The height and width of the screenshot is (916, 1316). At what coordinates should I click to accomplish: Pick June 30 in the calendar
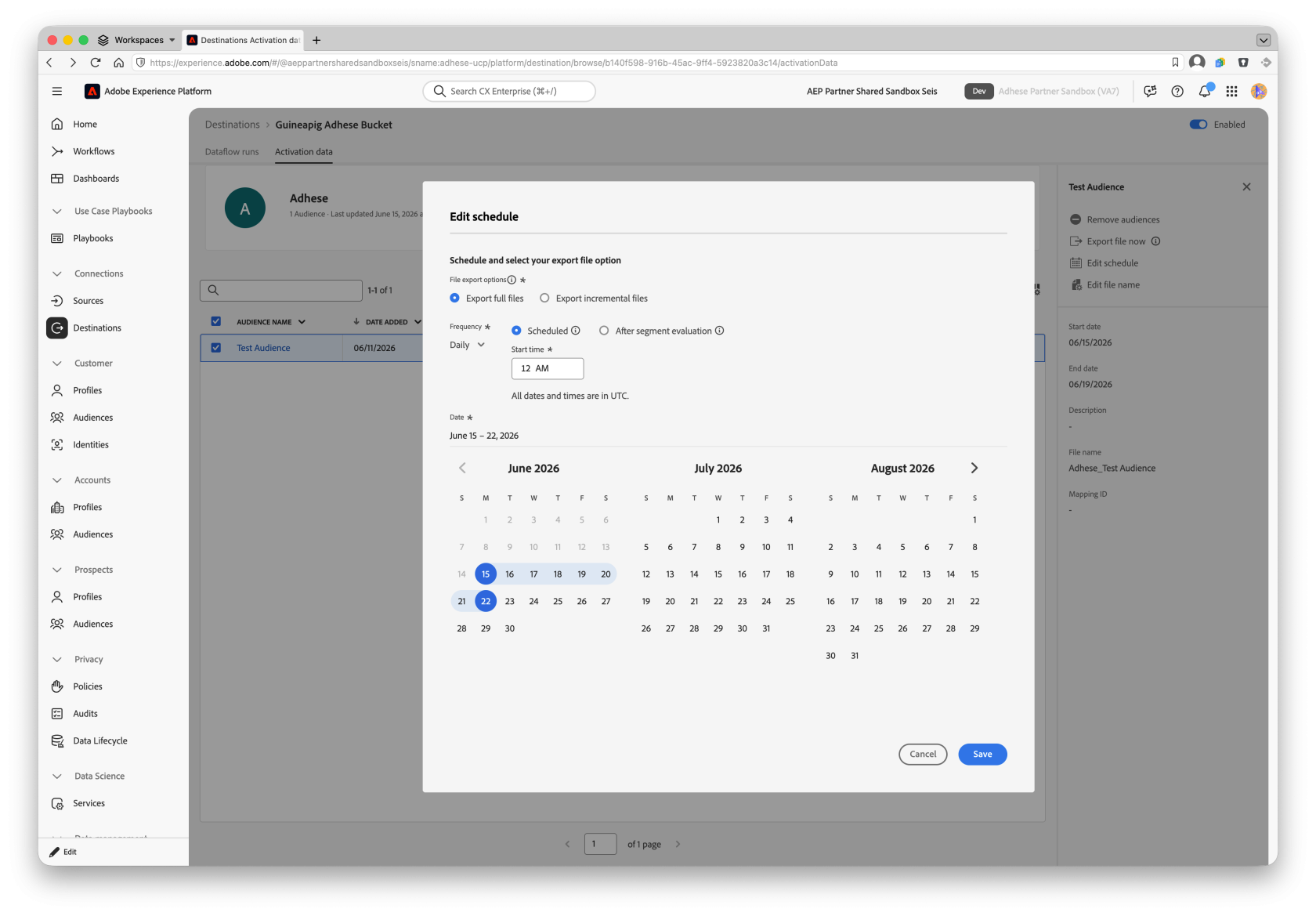pyautogui.click(x=510, y=628)
